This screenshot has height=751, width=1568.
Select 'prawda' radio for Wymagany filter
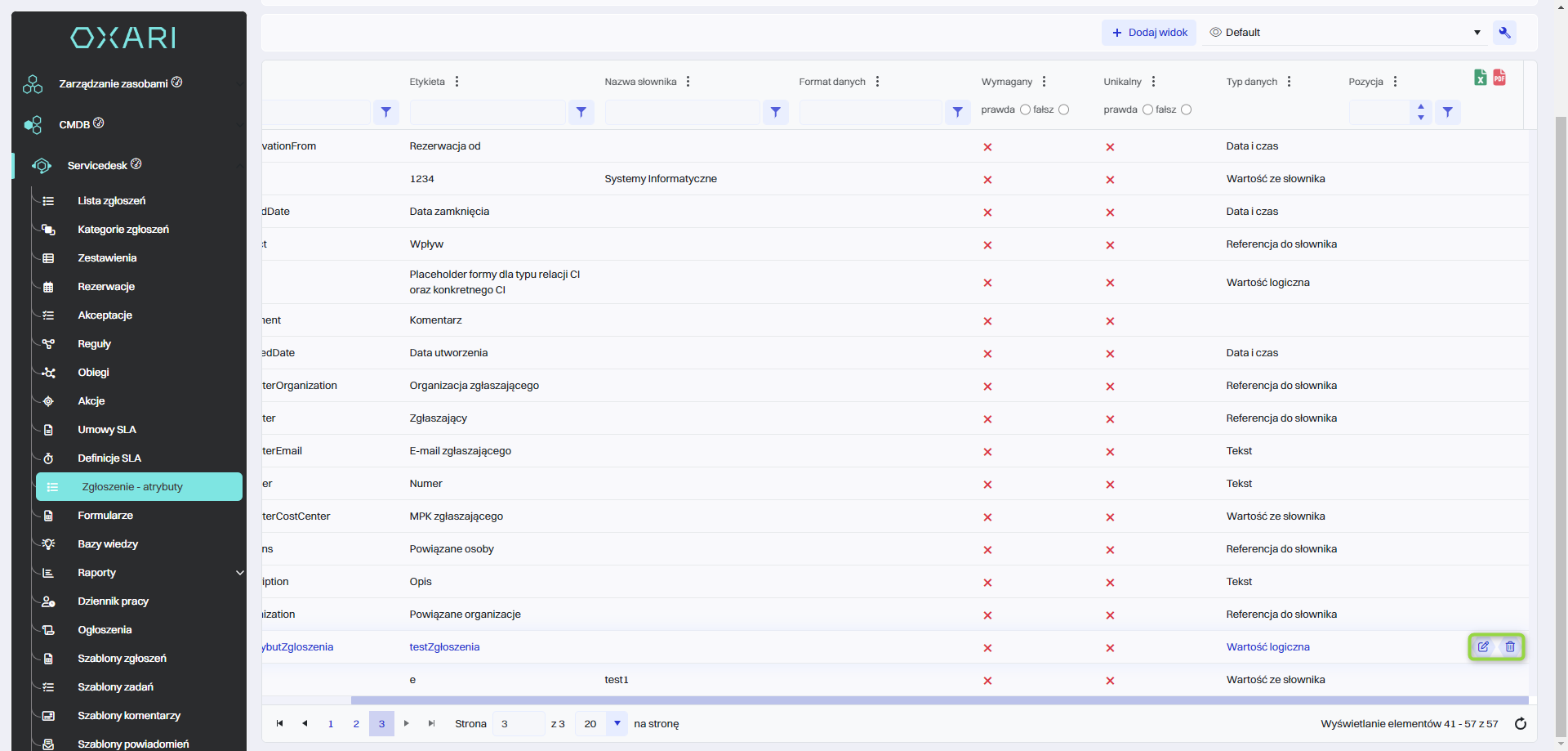click(1025, 110)
